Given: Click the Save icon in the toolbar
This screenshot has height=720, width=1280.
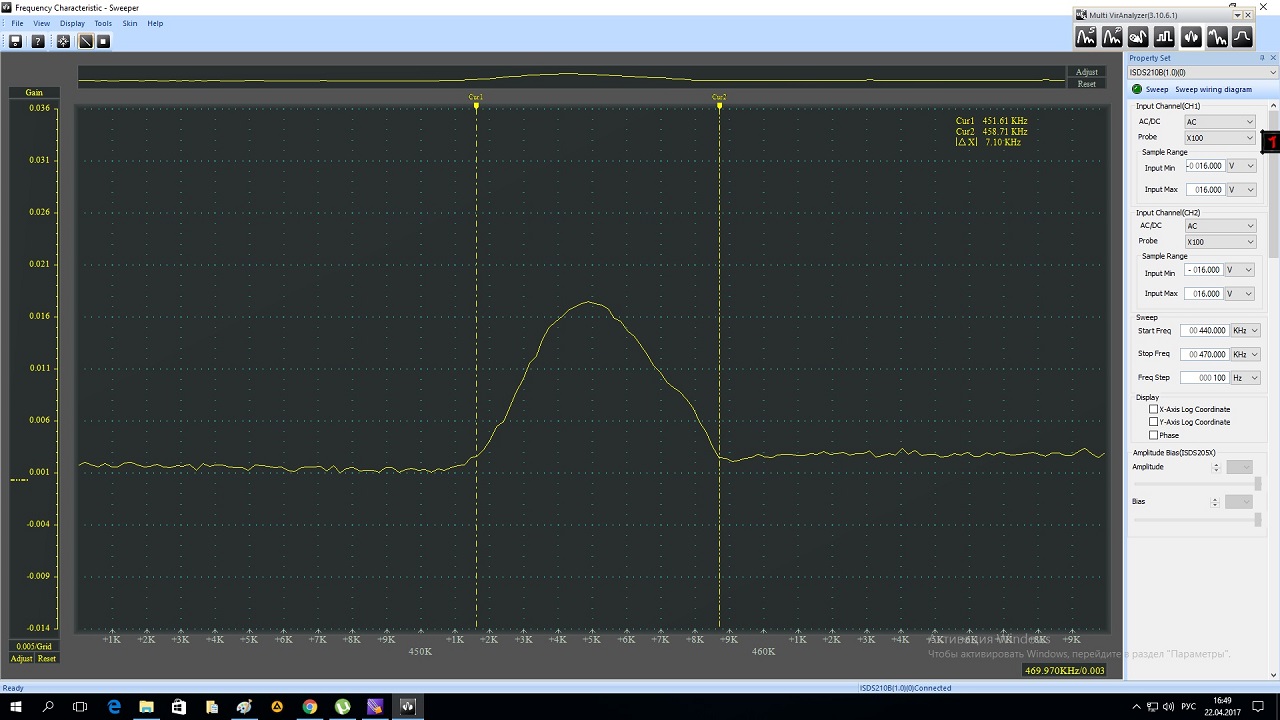Looking at the screenshot, I should [15, 41].
